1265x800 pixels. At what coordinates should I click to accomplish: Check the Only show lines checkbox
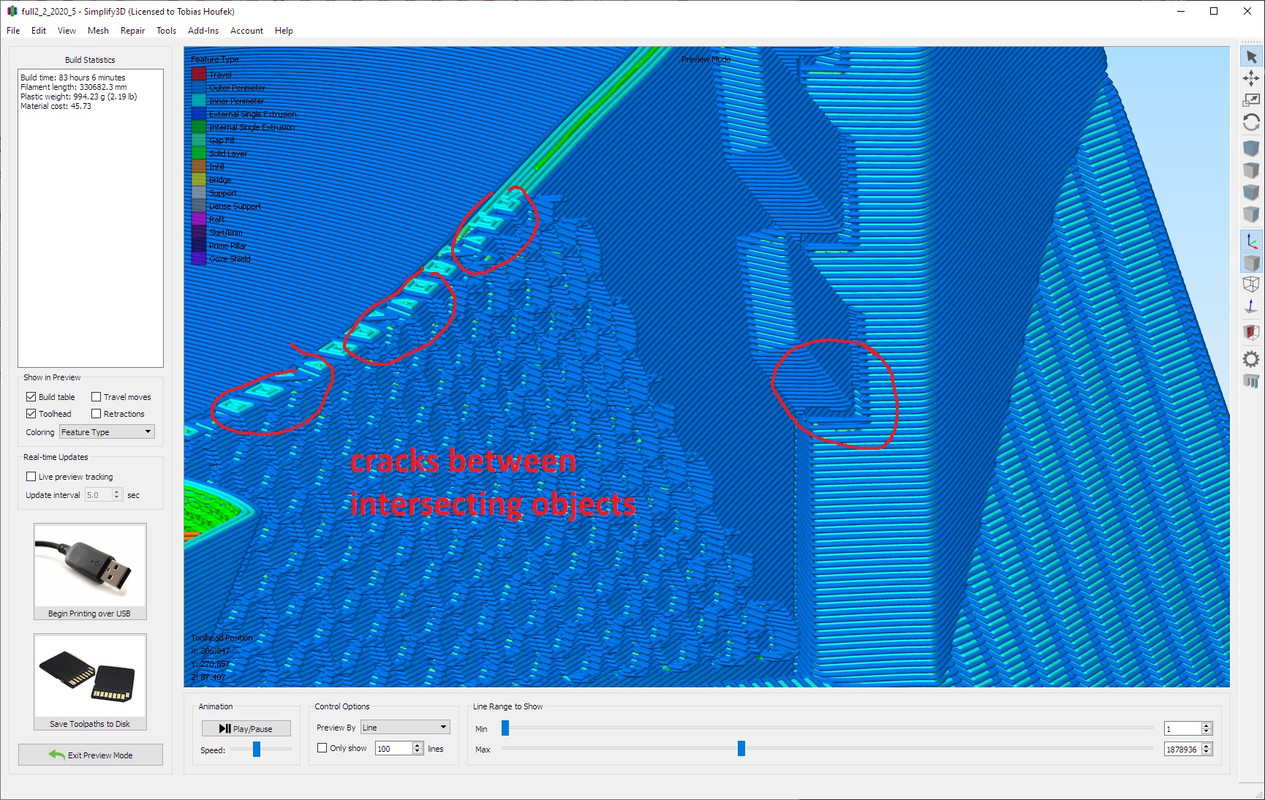pyautogui.click(x=322, y=748)
